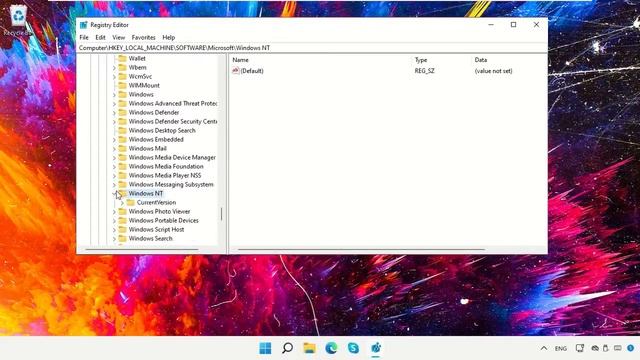Launch Microsoft Edge from taskbar
Screen dimensions: 640x360
point(331,348)
